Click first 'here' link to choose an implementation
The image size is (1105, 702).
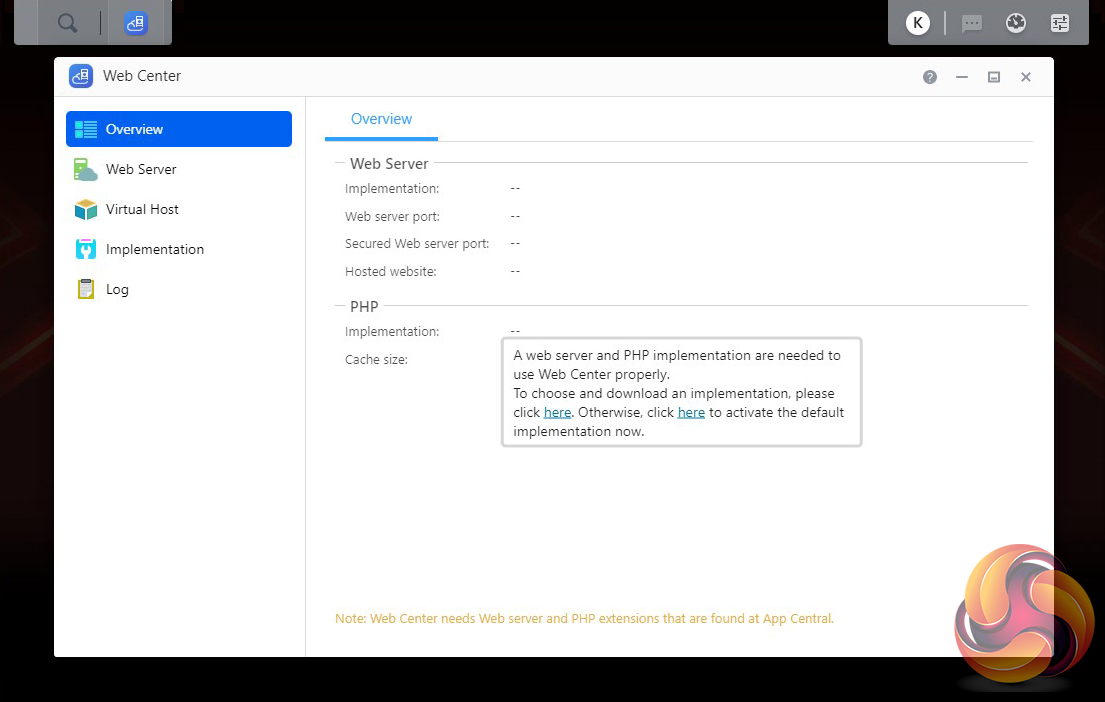[x=557, y=412]
